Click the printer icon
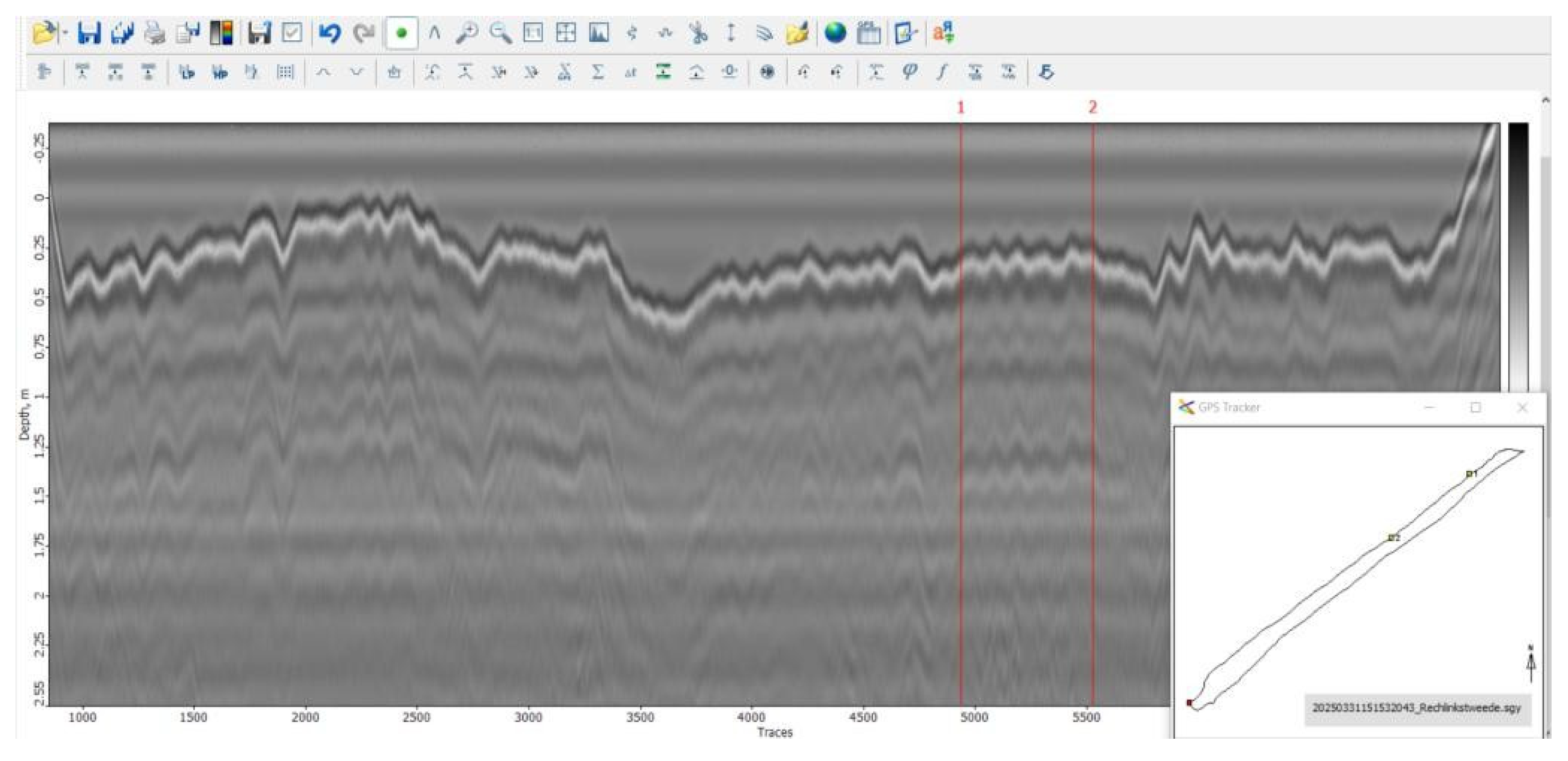The width and height of the screenshot is (1568, 761). [155, 32]
